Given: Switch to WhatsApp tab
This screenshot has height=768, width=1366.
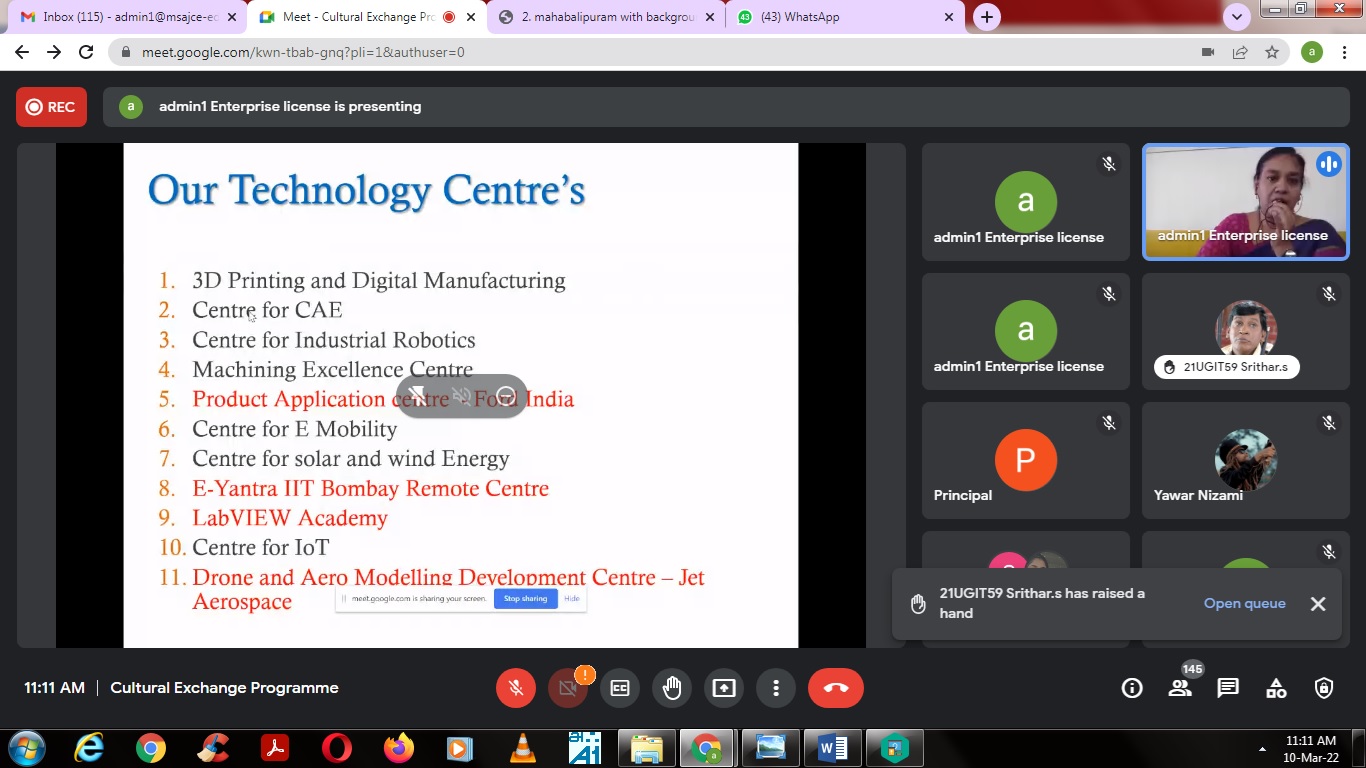Looking at the screenshot, I should click(847, 17).
